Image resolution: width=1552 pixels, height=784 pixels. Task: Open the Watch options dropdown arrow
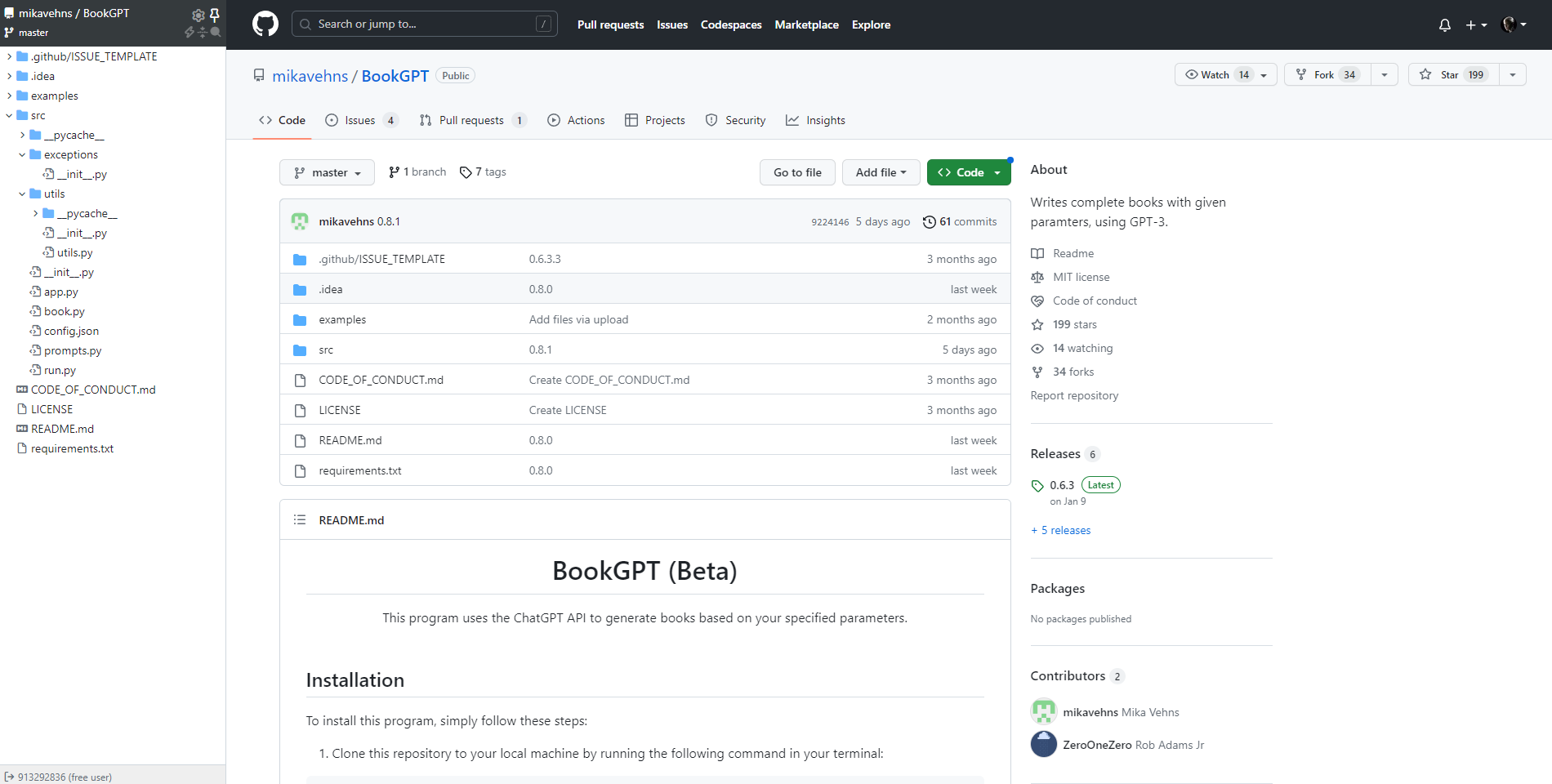click(x=1264, y=74)
